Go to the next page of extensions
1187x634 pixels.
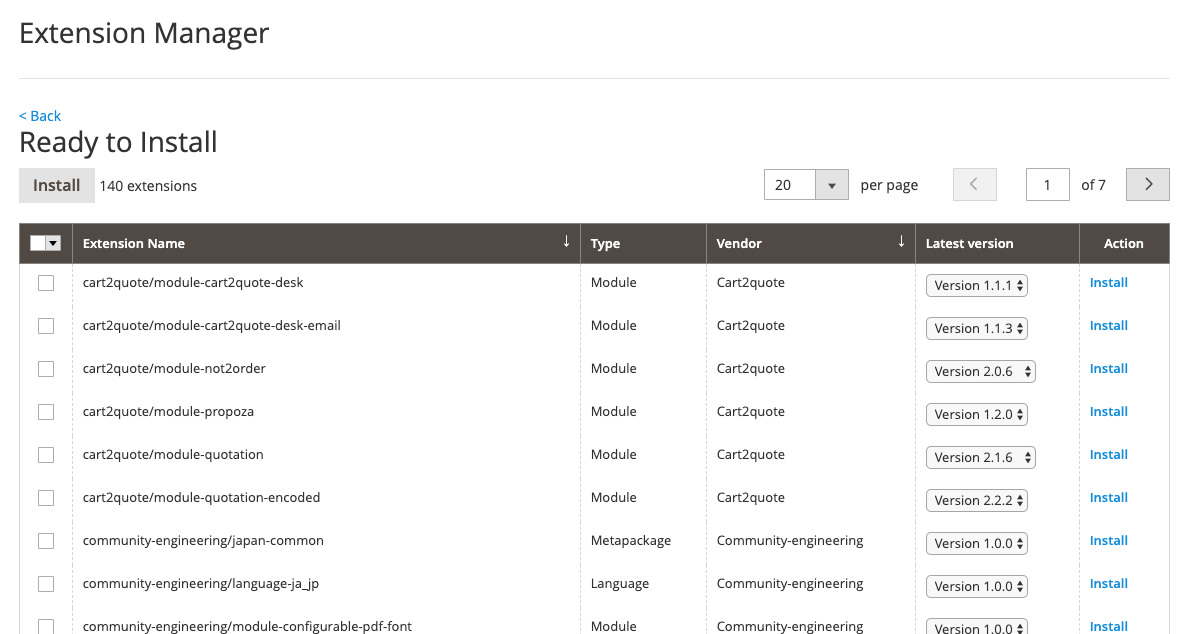click(x=1147, y=184)
